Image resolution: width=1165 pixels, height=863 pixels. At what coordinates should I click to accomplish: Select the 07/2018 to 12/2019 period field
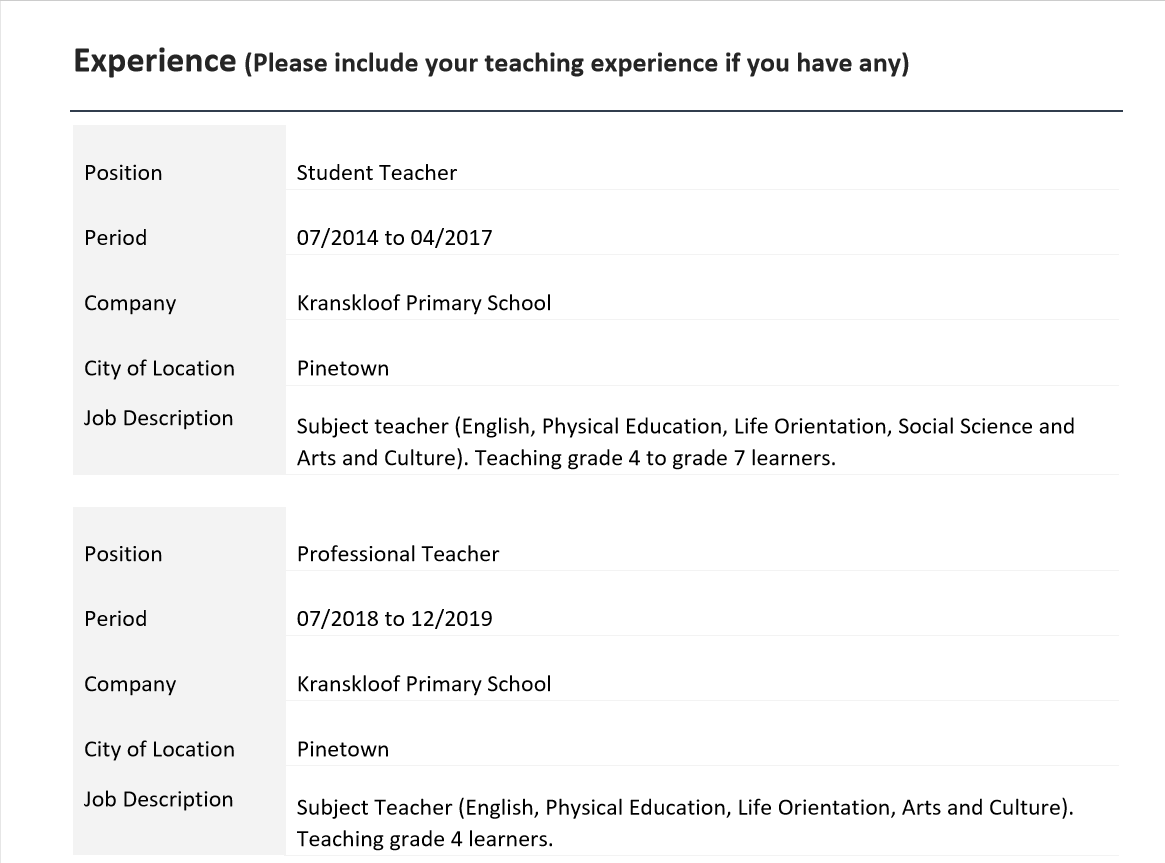pyautogui.click(x=394, y=619)
